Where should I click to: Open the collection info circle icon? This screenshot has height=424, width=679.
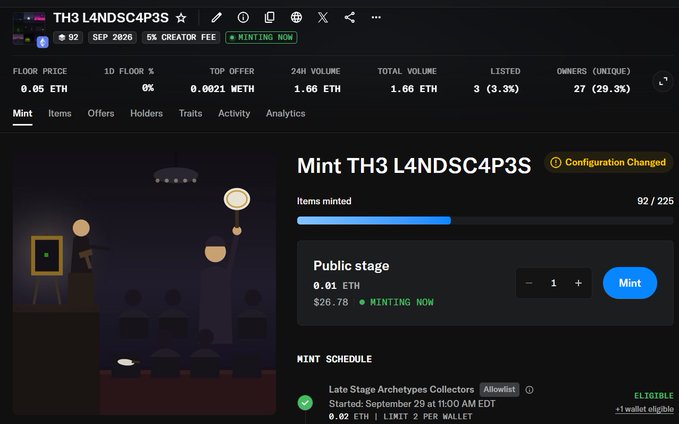tap(243, 17)
